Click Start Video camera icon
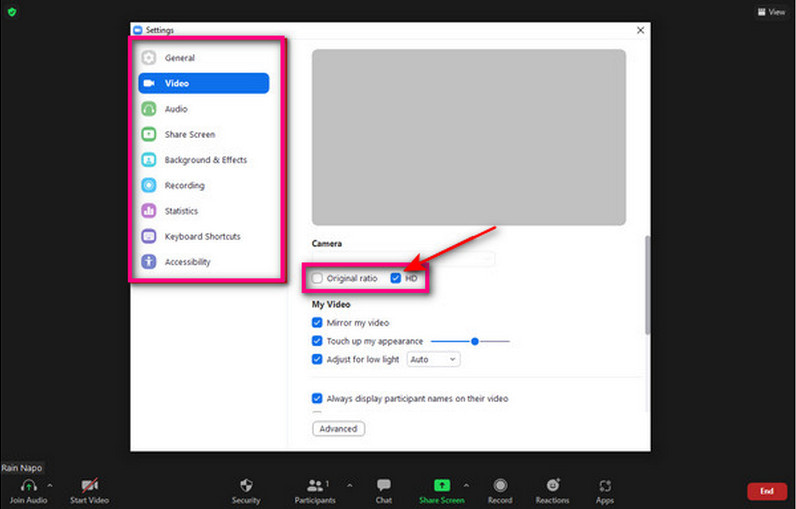This screenshot has height=509, width=796. click(x=89, y=485)
